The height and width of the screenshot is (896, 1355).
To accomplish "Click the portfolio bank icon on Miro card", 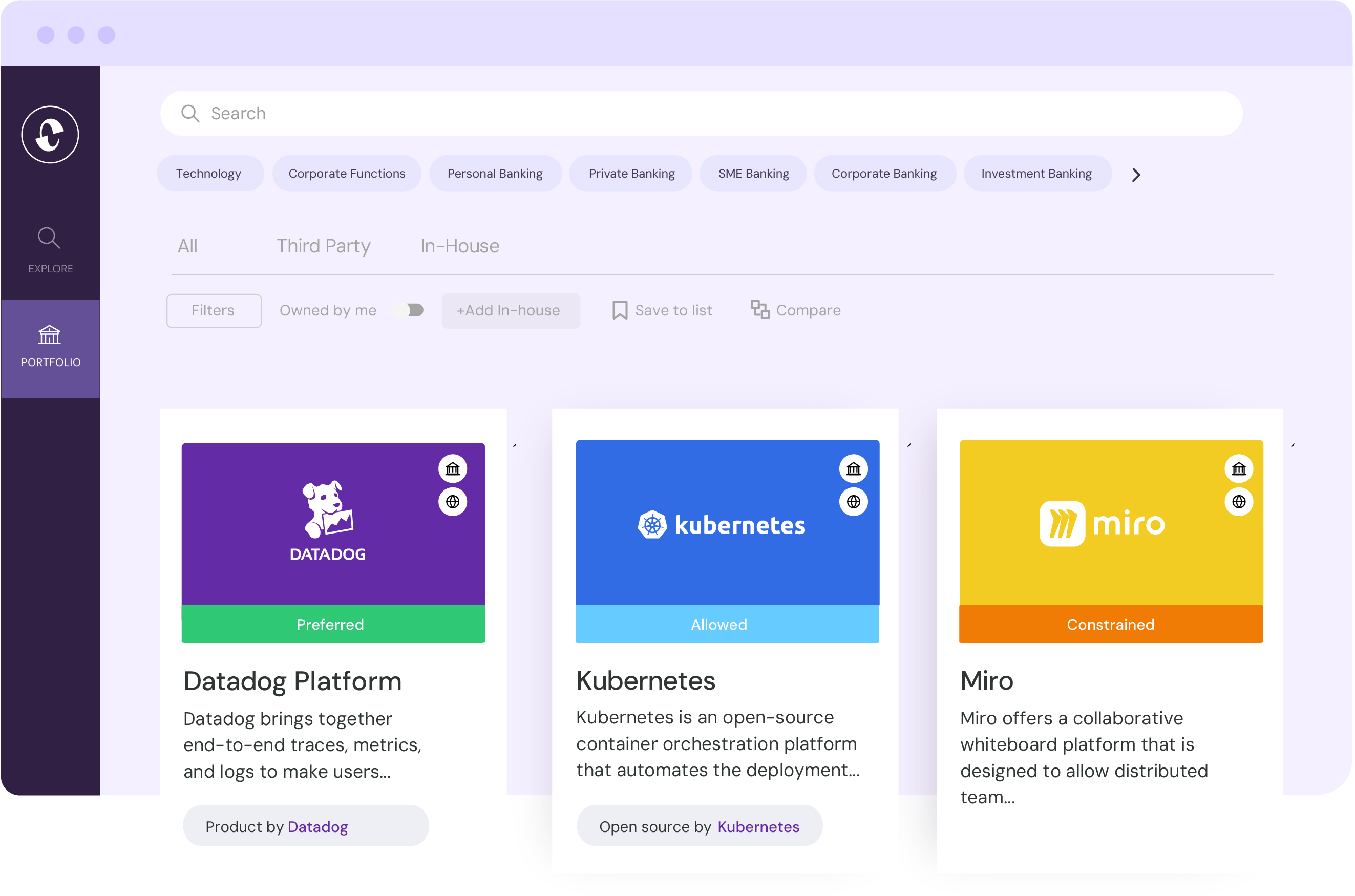I will [x=1239, y=469].
